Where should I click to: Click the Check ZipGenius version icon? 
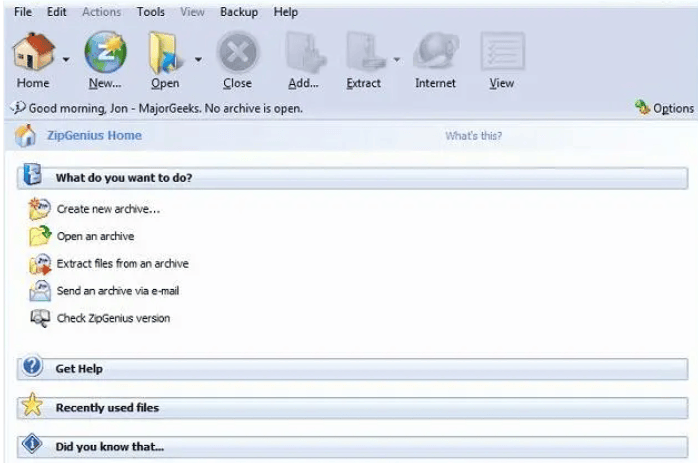coord(40,318)
